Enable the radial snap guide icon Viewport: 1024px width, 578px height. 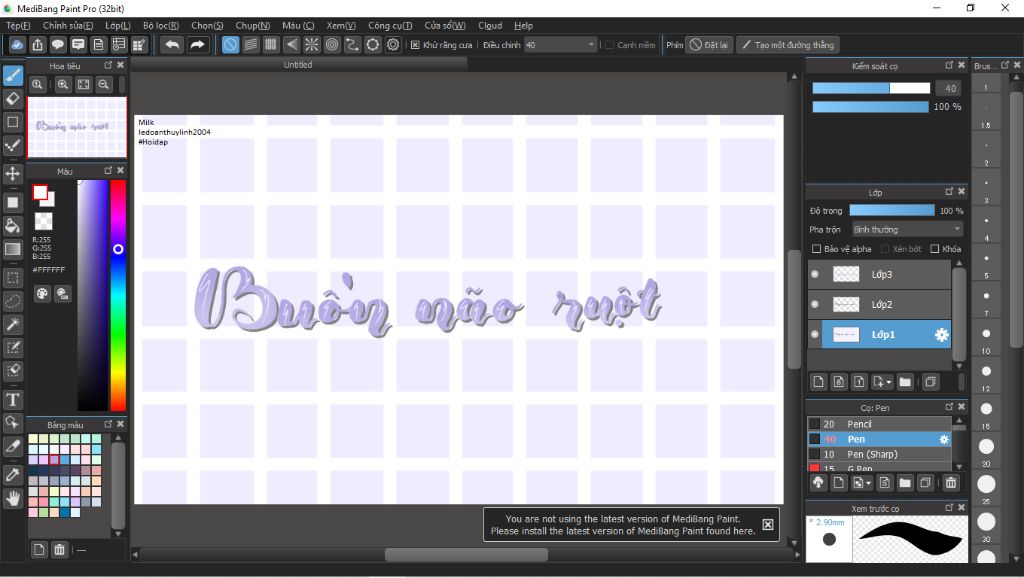pyautogui.click(x=311, y=45)
